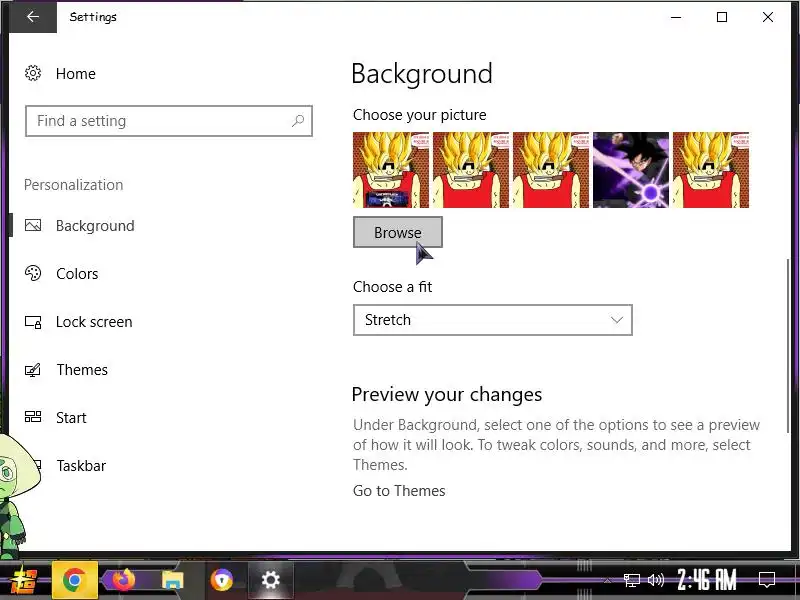Viewport: 800px width, 600px height.
Task: Click the Lock screen icon
Action: coord(33,322)
